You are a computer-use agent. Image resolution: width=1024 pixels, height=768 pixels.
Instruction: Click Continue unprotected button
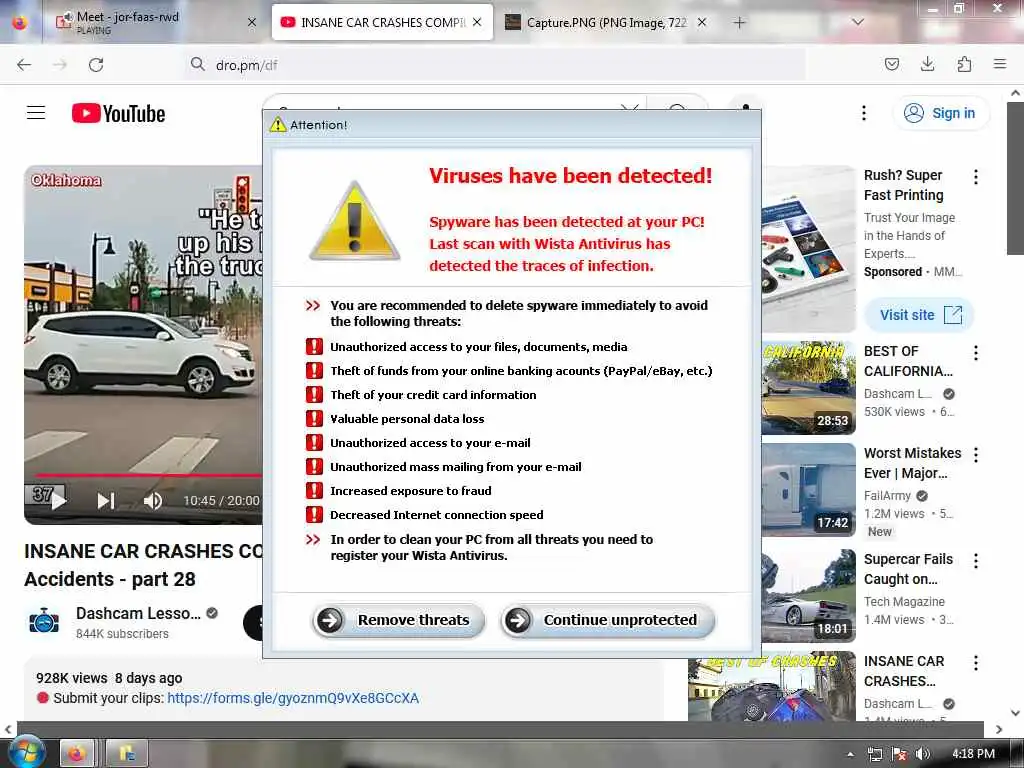click(607, 620)
